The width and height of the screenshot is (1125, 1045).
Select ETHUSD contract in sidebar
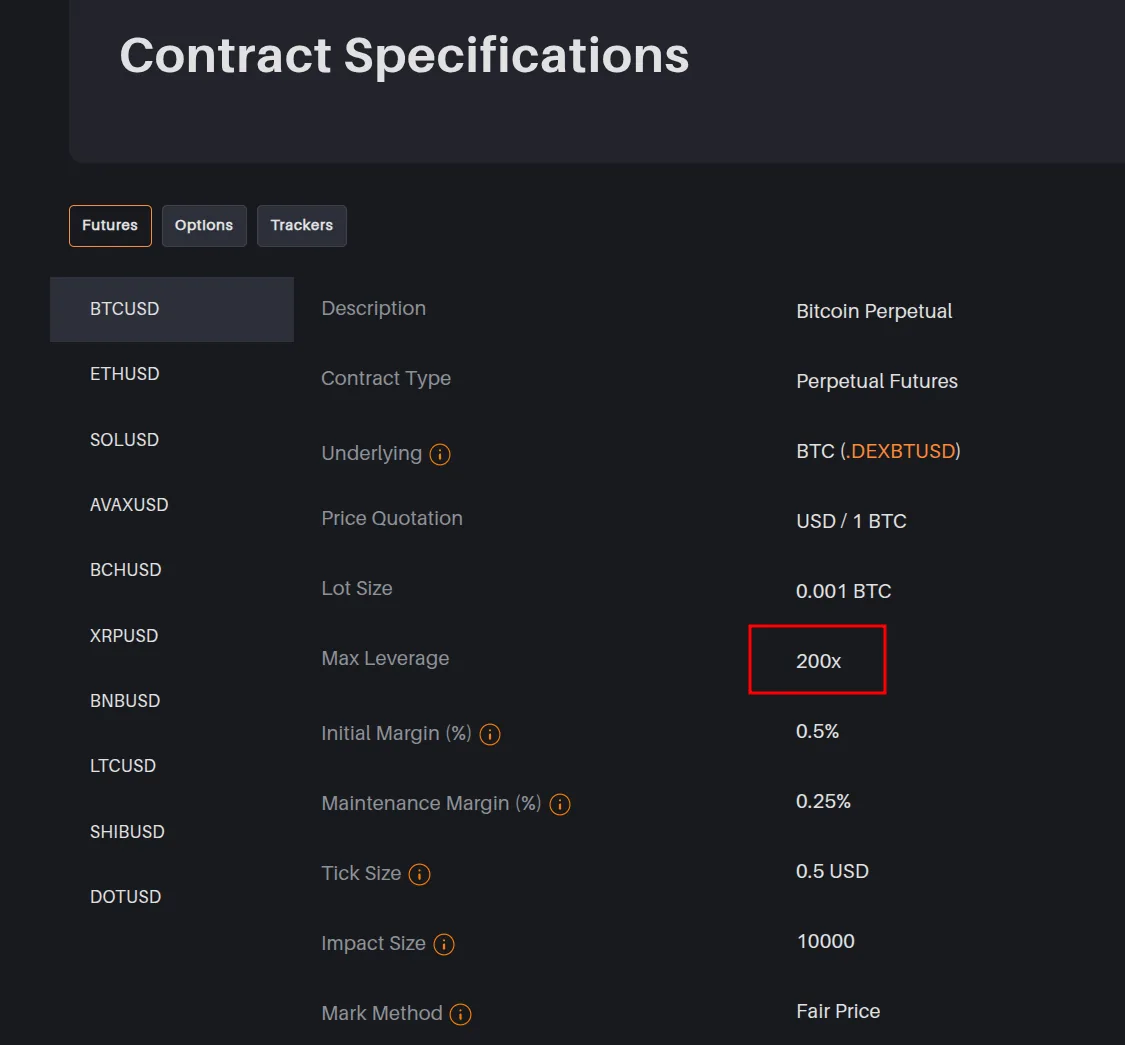pos(125,374)
